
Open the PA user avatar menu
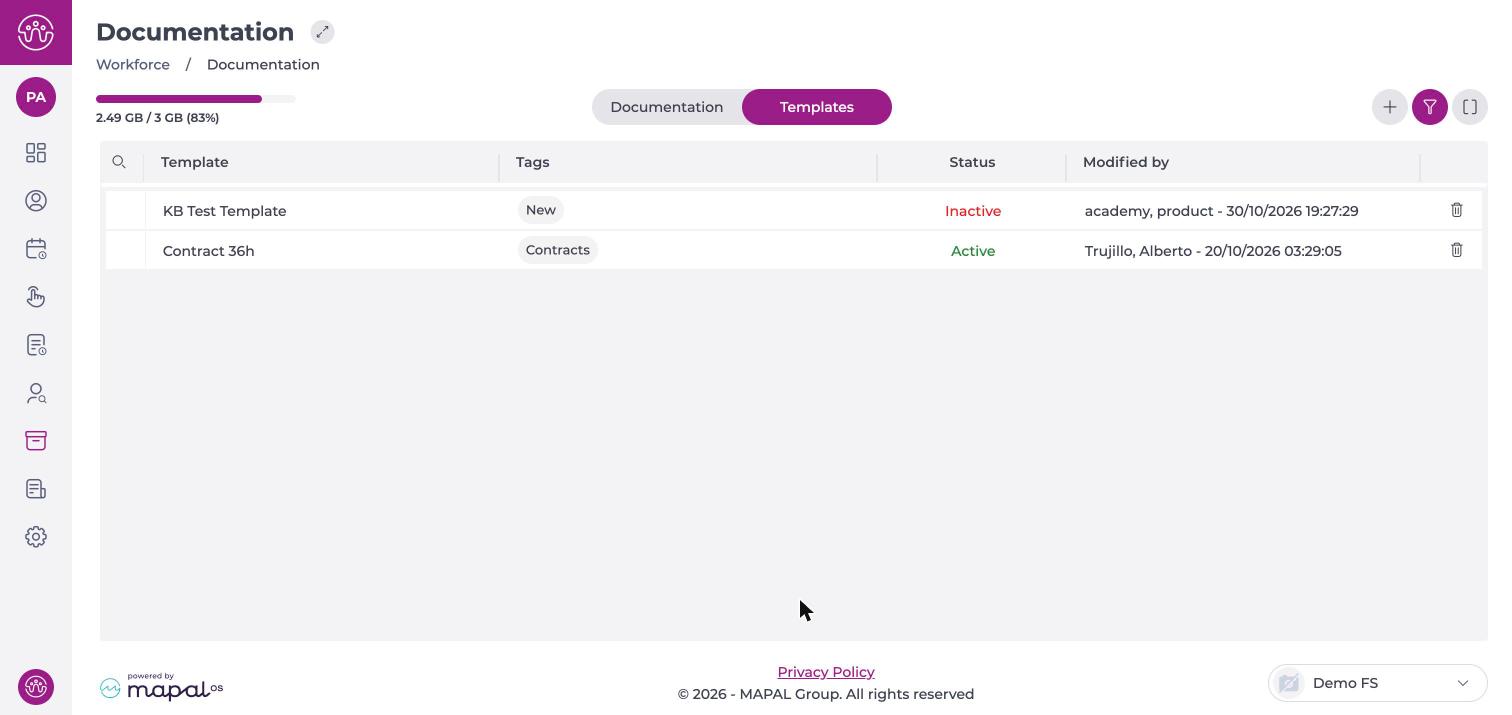tap(36, 97)
